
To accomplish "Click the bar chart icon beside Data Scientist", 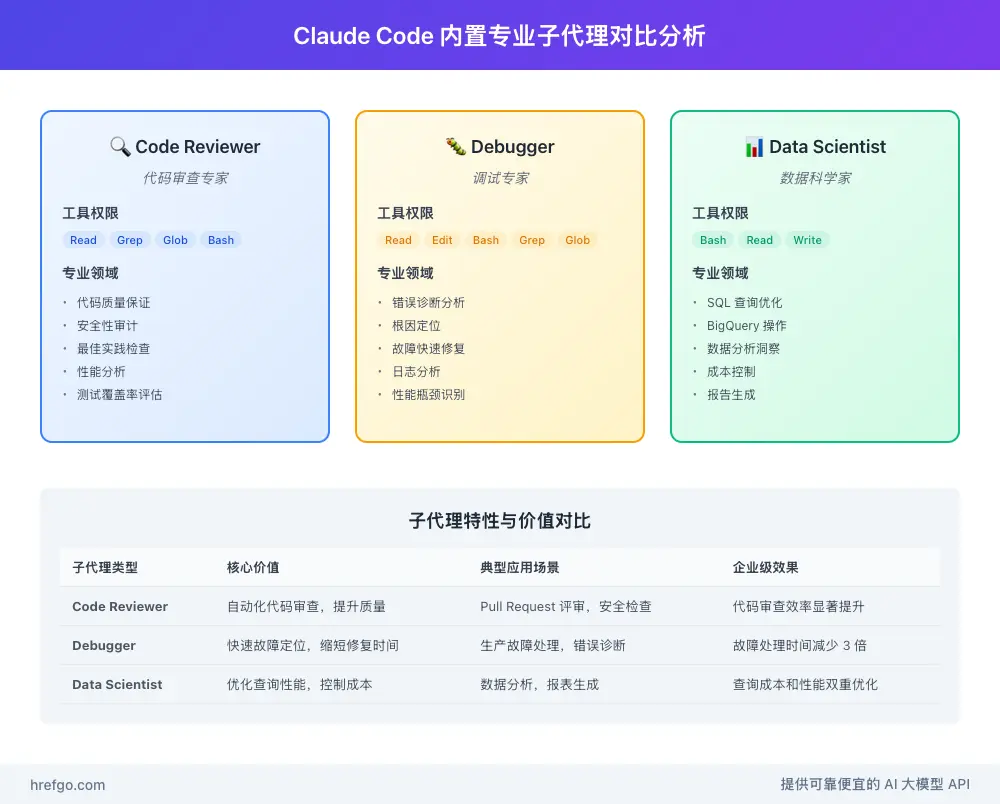I will (x=754, y=147).
